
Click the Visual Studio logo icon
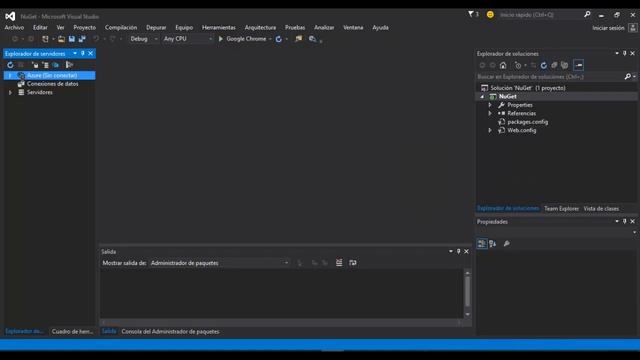pyautogui.click(x=10, y=16)
